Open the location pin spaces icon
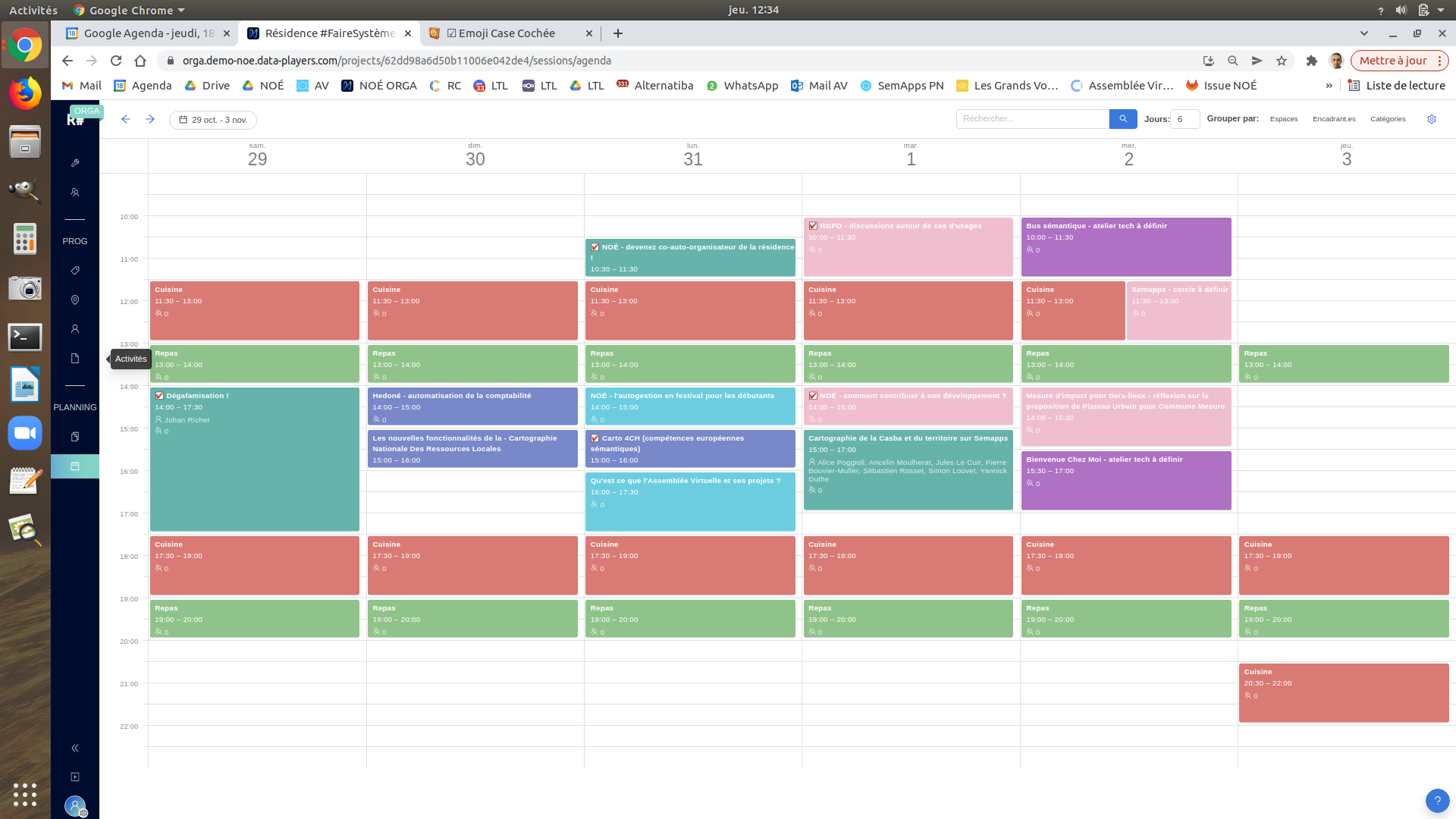1456x819 pixels. 75,300
